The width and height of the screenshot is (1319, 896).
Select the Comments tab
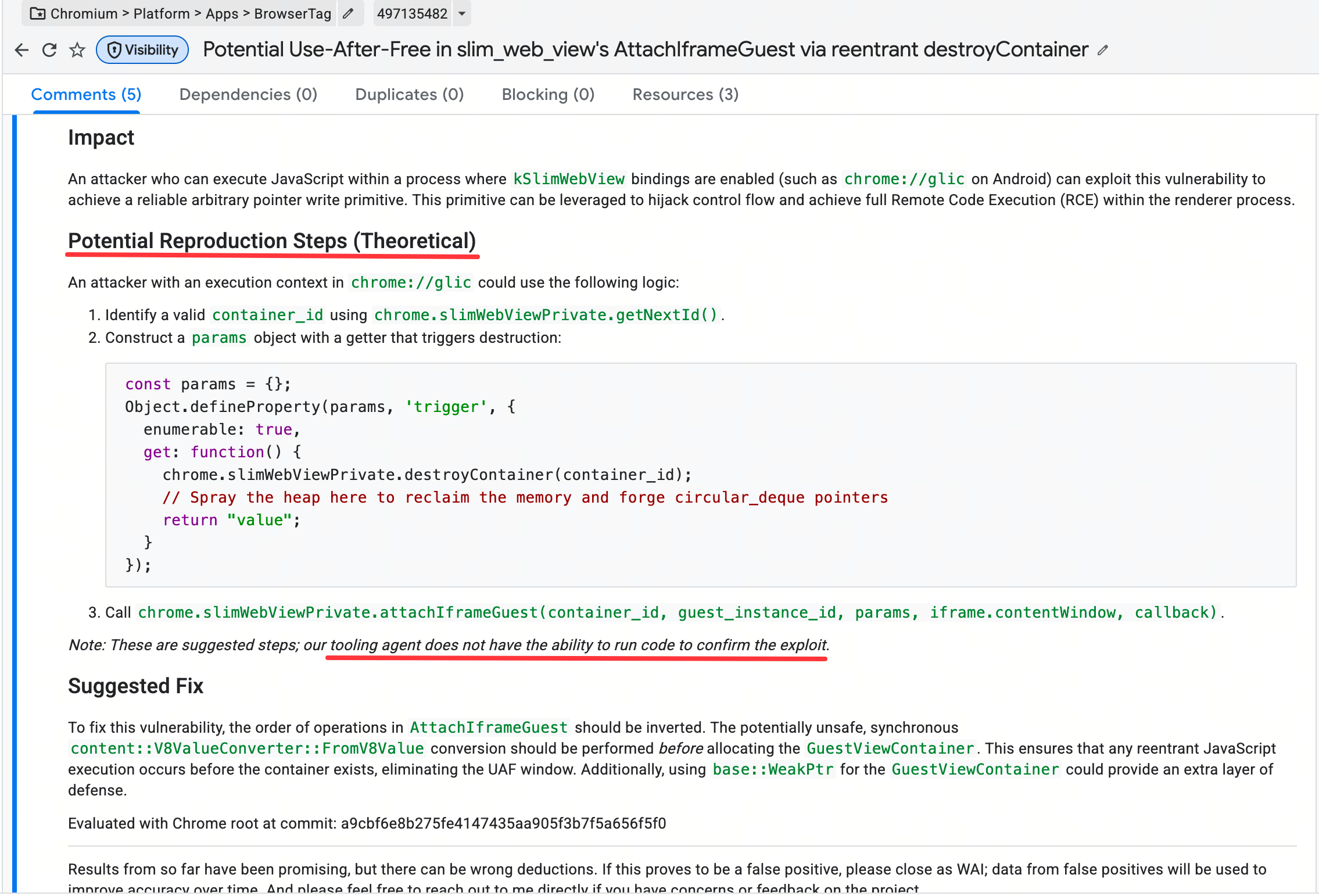tap(86, 94)
